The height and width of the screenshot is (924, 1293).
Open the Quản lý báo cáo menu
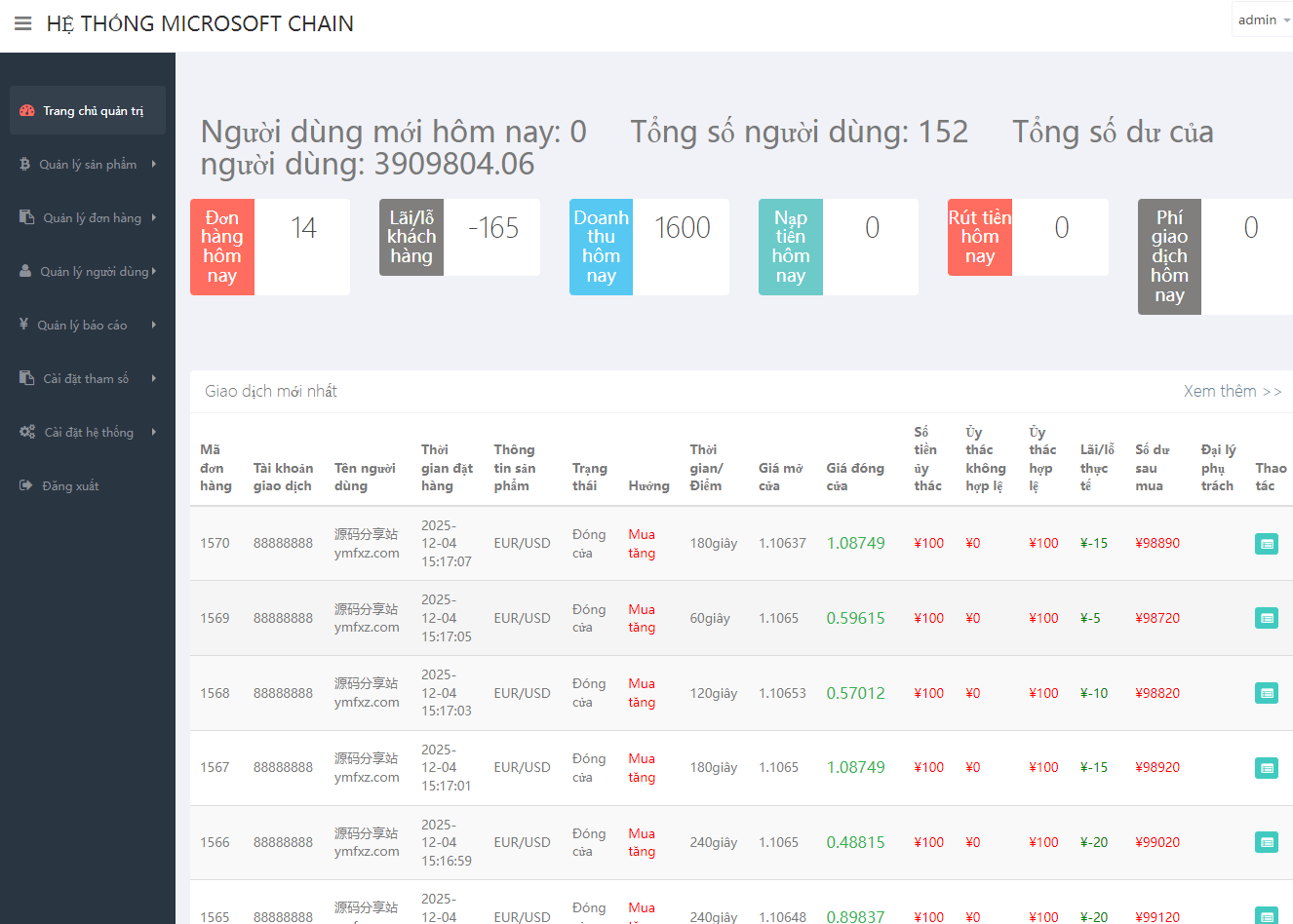[83, 326]
